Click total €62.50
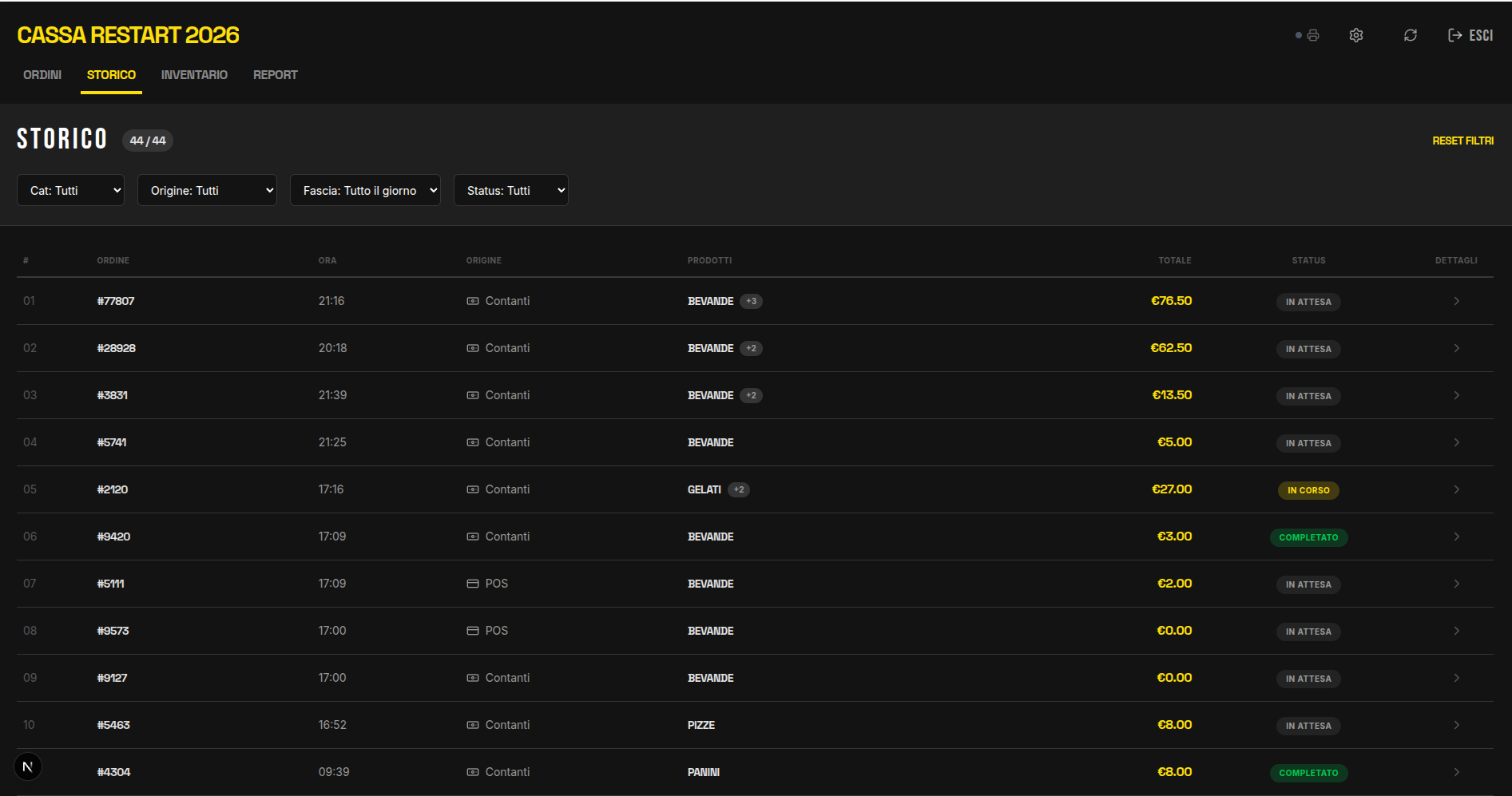1512x796 pixels. (1171, 348)
